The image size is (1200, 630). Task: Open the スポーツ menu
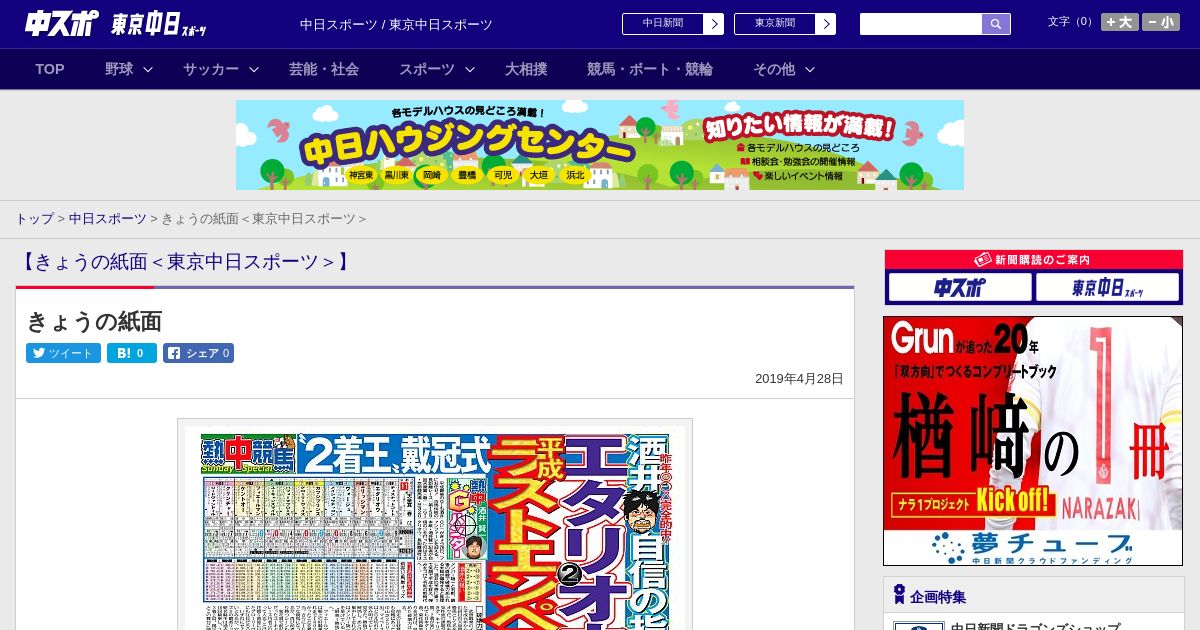click(427, 69)
